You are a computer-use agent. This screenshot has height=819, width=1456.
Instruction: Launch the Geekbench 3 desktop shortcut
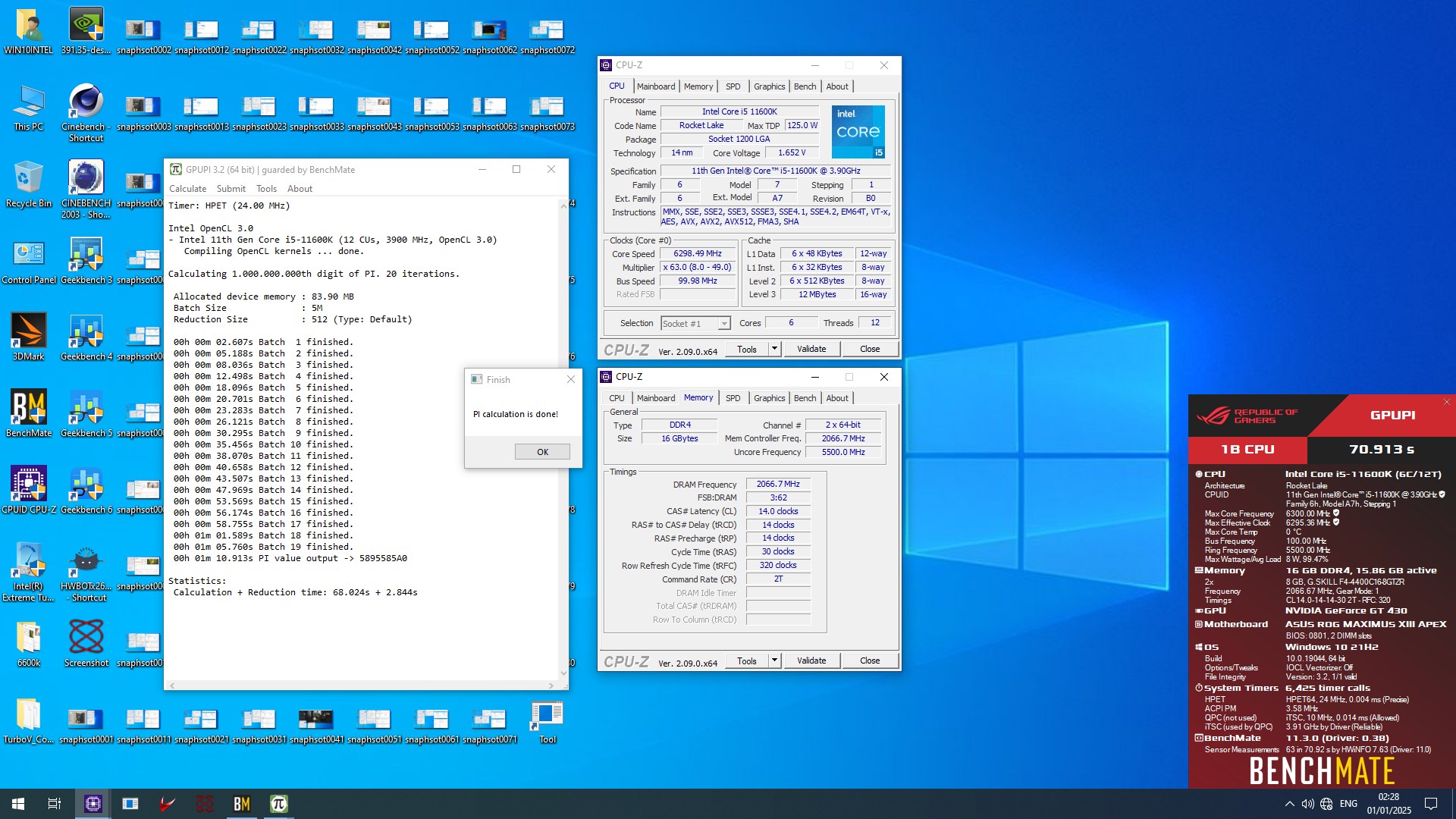(86, 262)
